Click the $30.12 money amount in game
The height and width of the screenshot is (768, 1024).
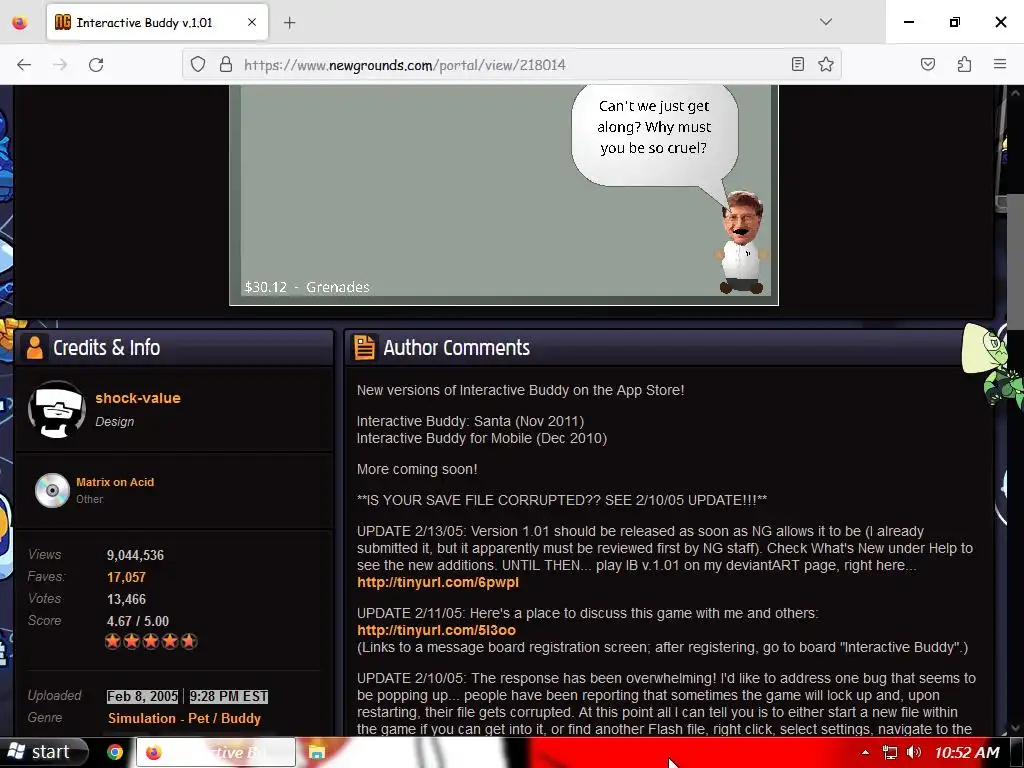265,287
